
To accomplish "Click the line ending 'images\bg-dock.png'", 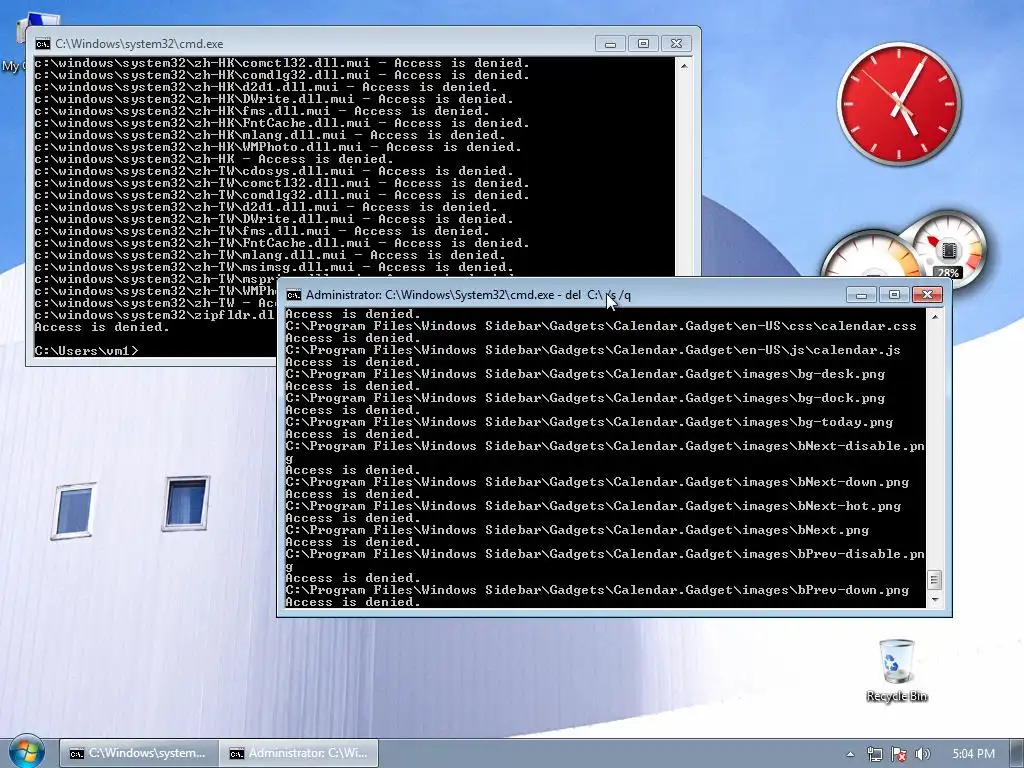I will pos(585,398).
